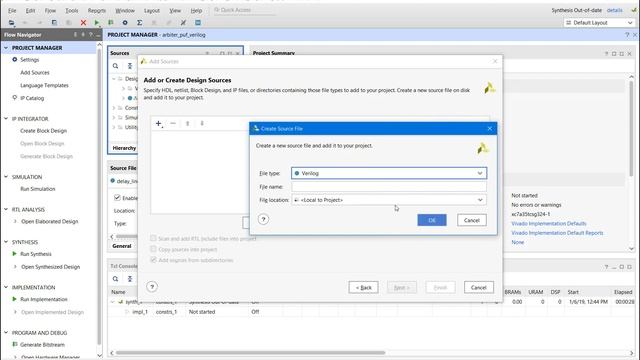The height and width of the screenshot is (360, 640).
Task: Expand Open Elaborated Design
Action: [x=15, y=221]
